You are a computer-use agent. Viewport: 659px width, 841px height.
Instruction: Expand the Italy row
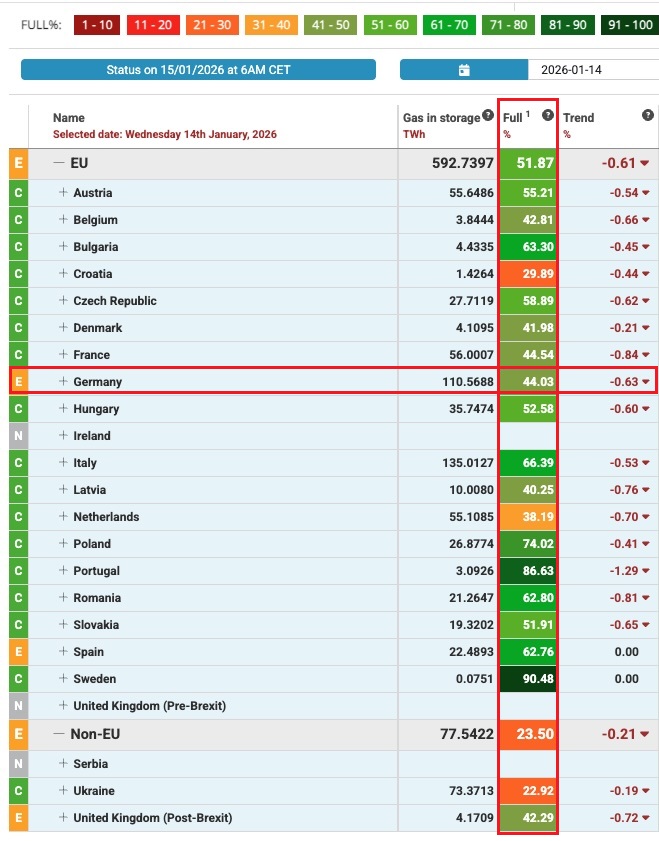click(x=63, y=462)
